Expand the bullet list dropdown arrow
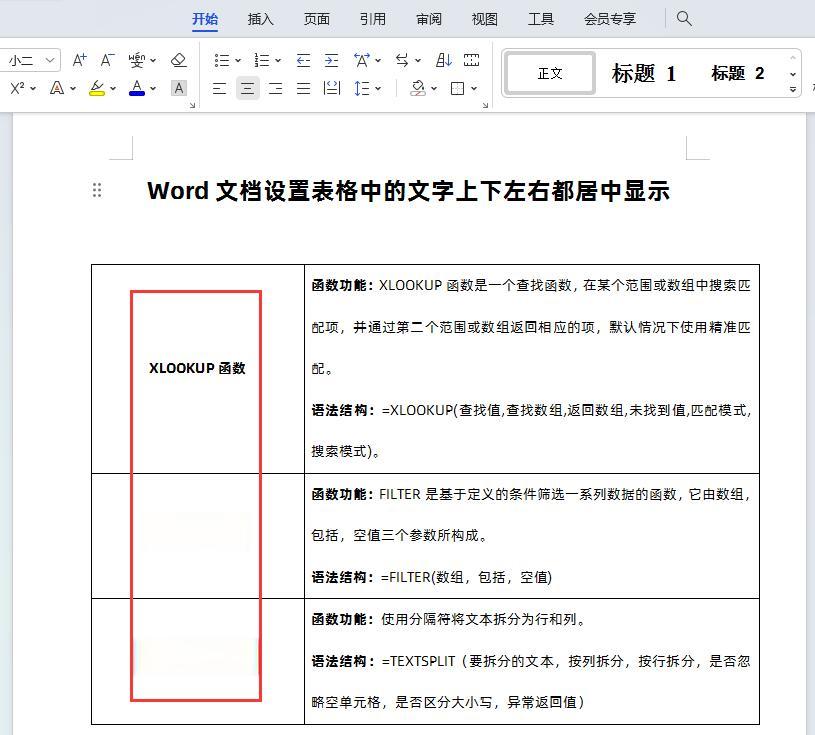 click(x=238, y=60)
